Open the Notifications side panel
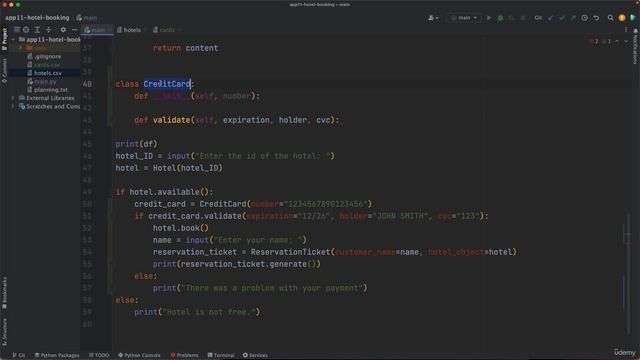 pos(635,46)
